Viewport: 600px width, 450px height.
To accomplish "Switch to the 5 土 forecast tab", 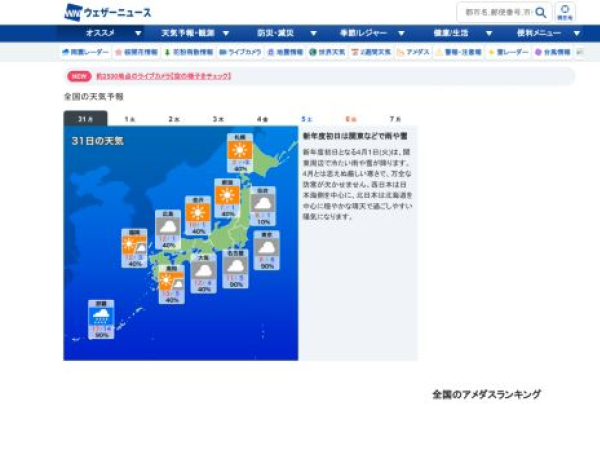I will point(307,119).
